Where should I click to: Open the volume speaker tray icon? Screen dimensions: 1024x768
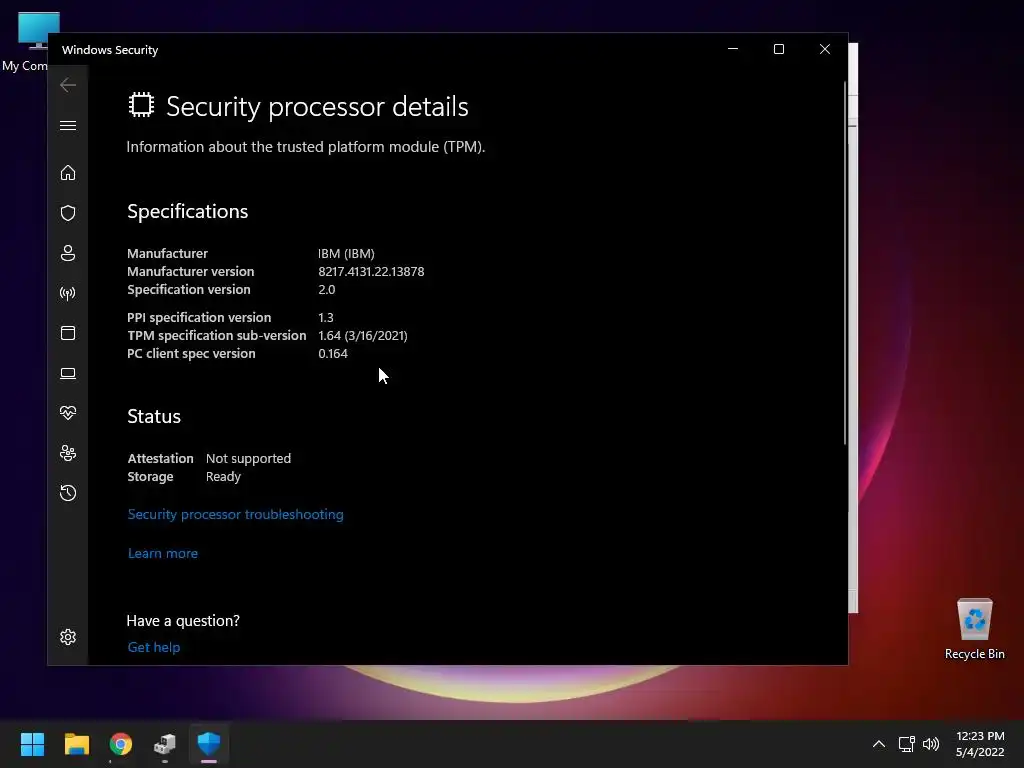[x=931, y=744]
